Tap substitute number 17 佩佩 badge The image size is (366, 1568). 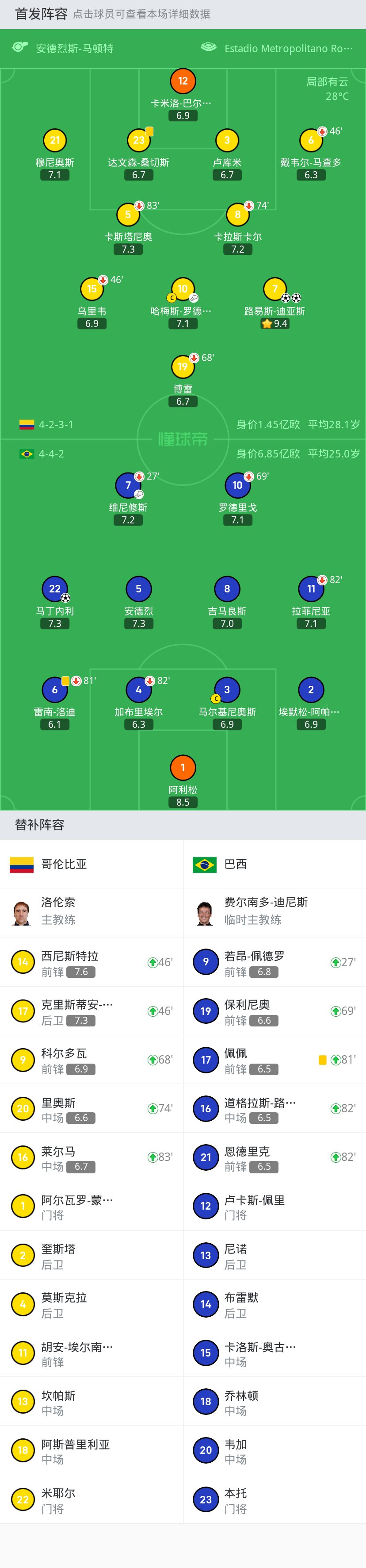206,1060
